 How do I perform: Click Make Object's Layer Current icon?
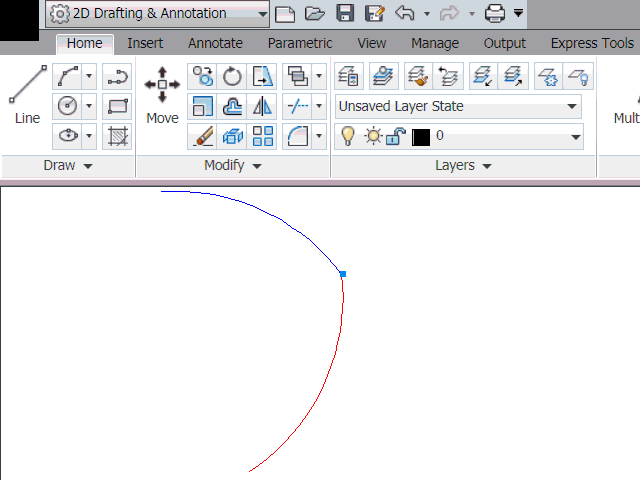click(384, 76)
